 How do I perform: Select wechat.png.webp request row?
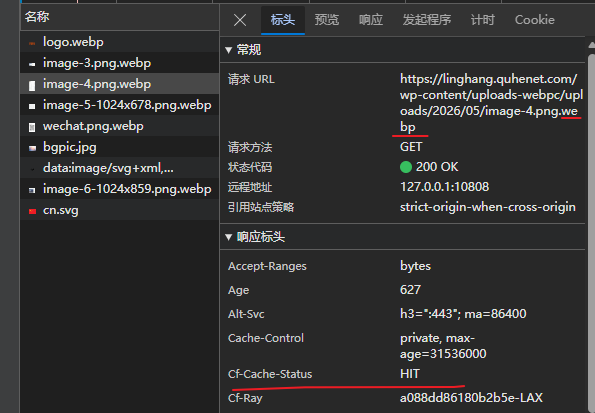point(120,126)
